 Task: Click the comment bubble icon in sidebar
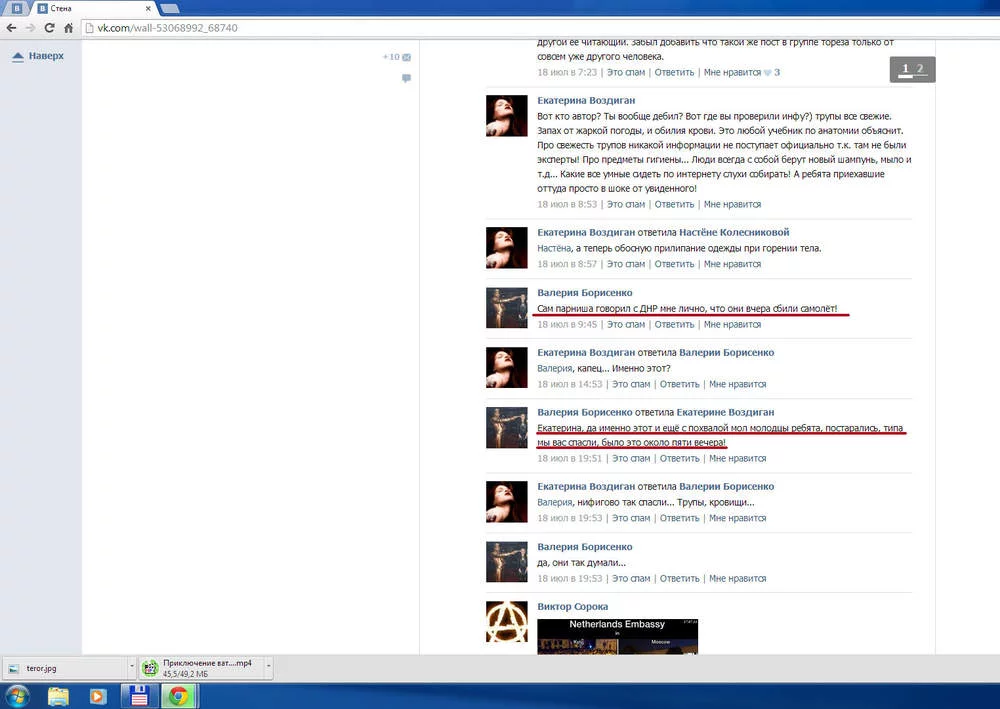click(x=406, y=78)
